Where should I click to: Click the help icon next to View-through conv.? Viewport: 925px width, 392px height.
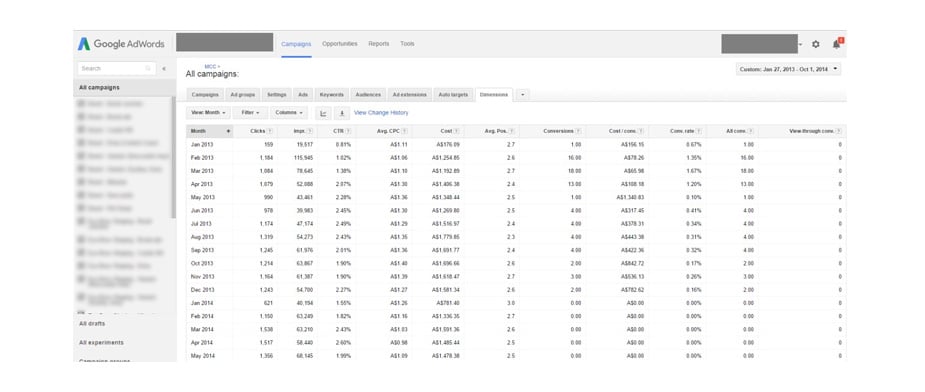(839, 131)
